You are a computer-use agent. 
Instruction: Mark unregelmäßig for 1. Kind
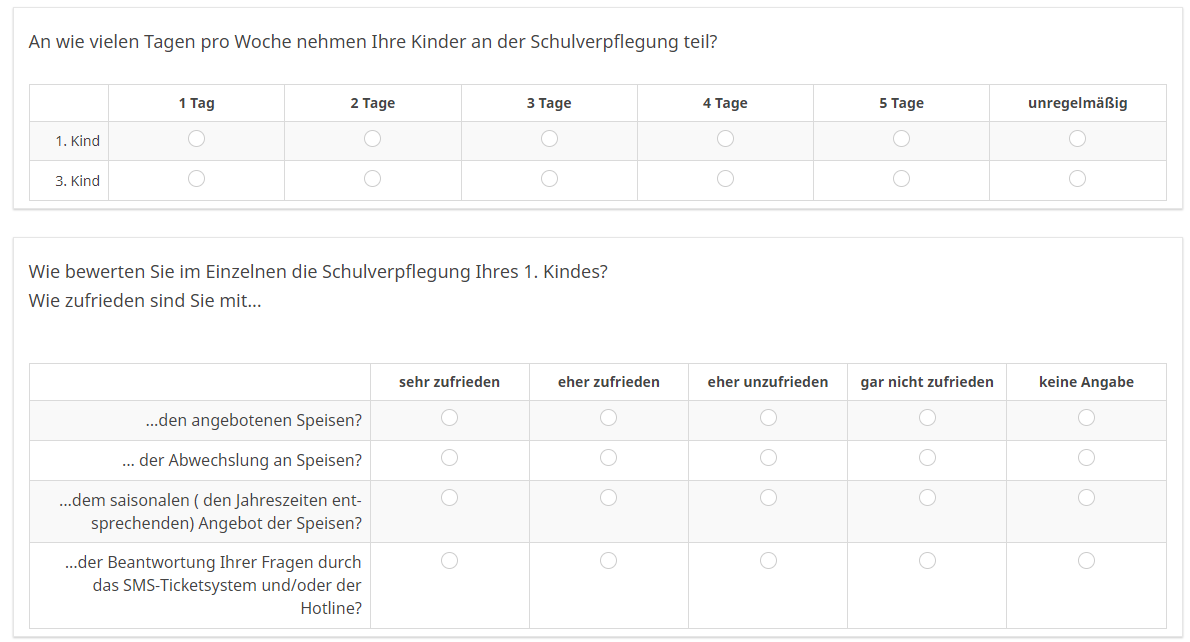1077,139
